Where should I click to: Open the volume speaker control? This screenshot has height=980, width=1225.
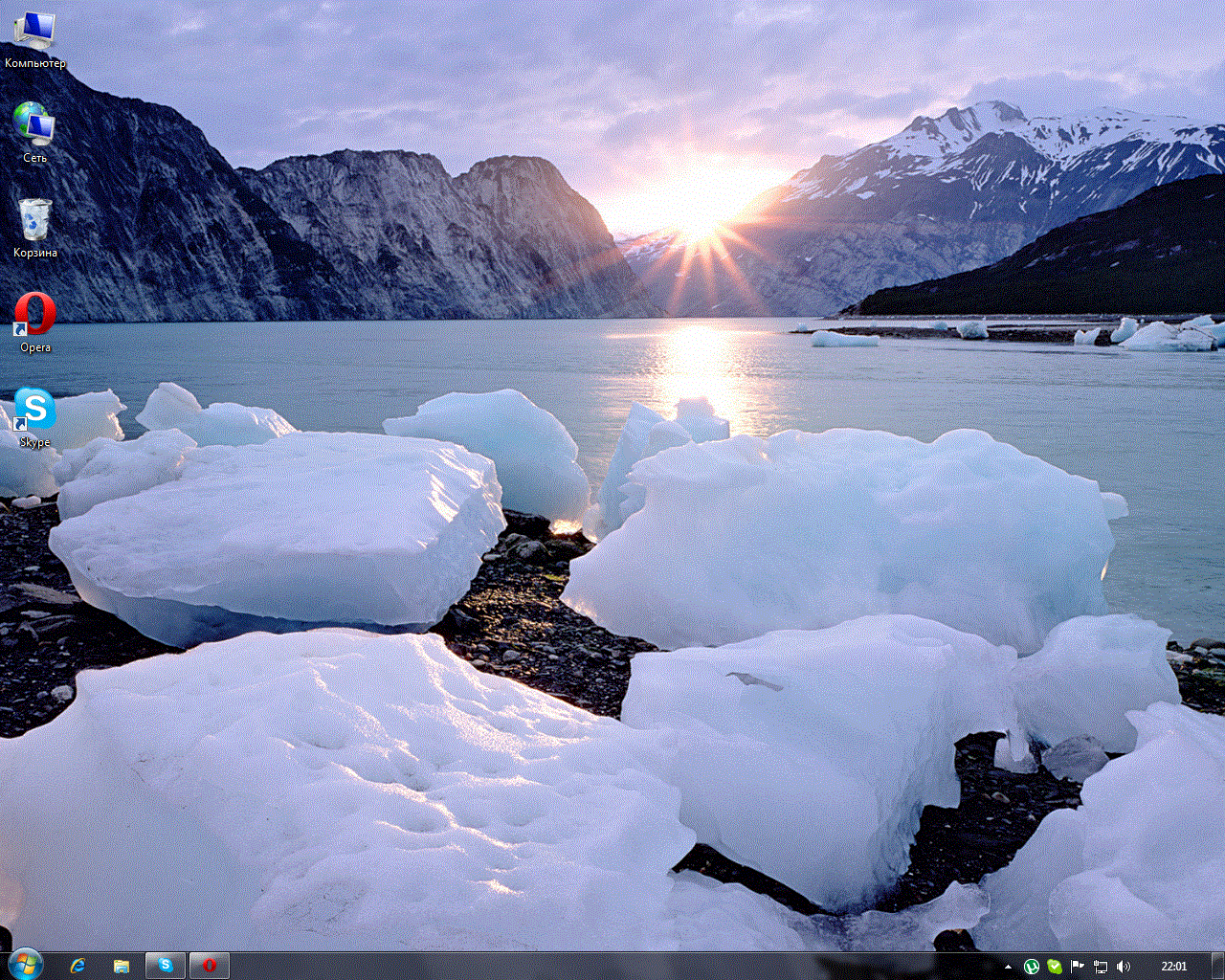click(x=1124, y=967)
